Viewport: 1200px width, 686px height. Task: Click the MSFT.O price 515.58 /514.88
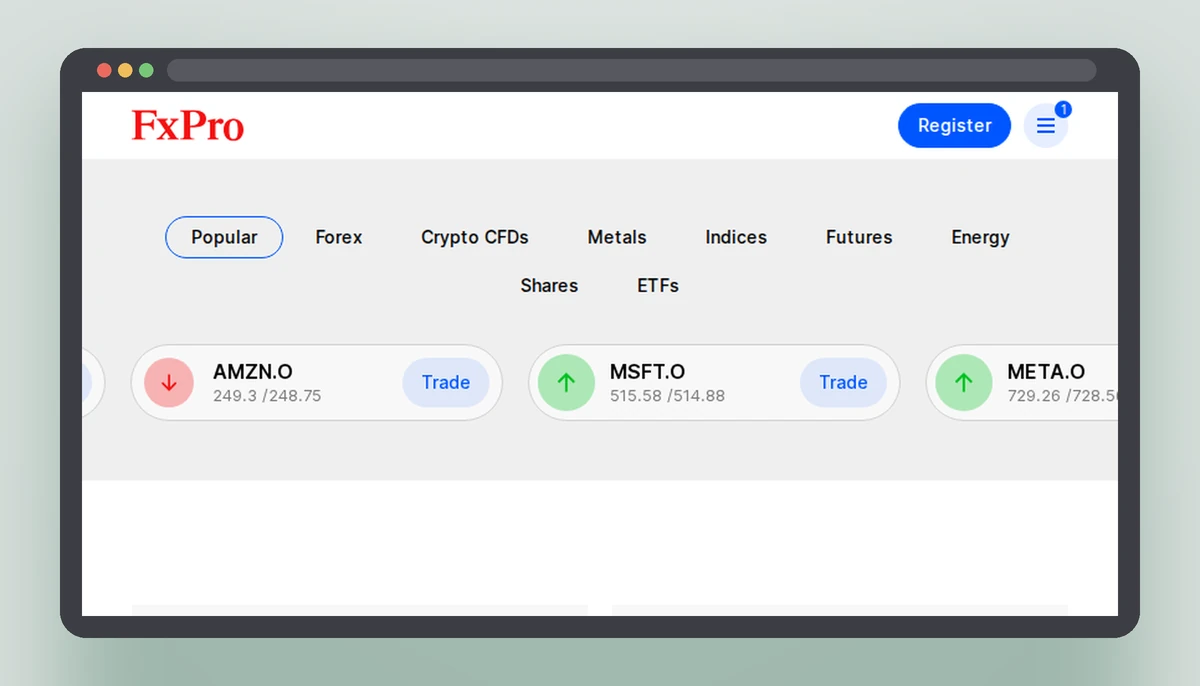(668, 396)
